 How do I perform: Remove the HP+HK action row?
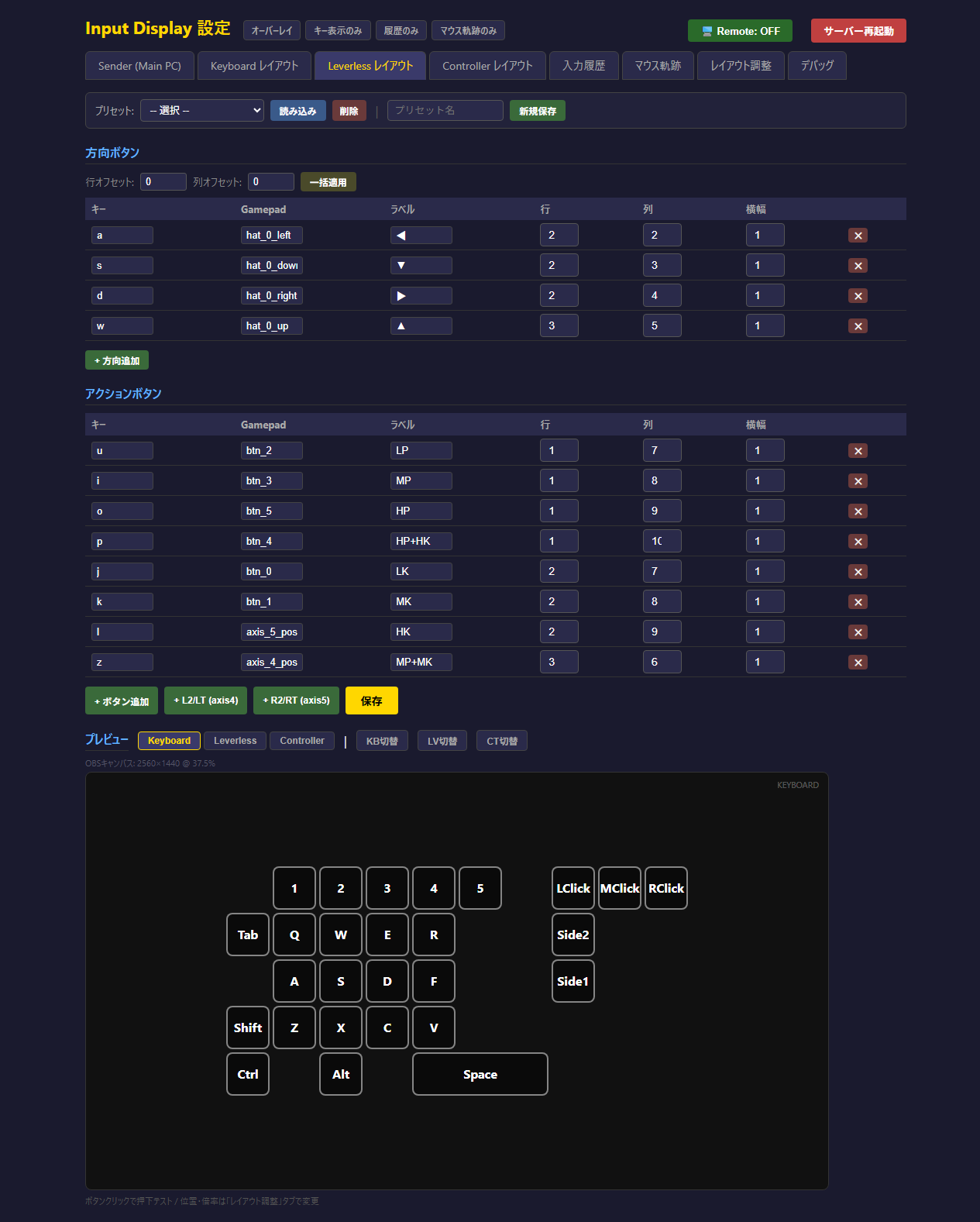coord(858,542)
